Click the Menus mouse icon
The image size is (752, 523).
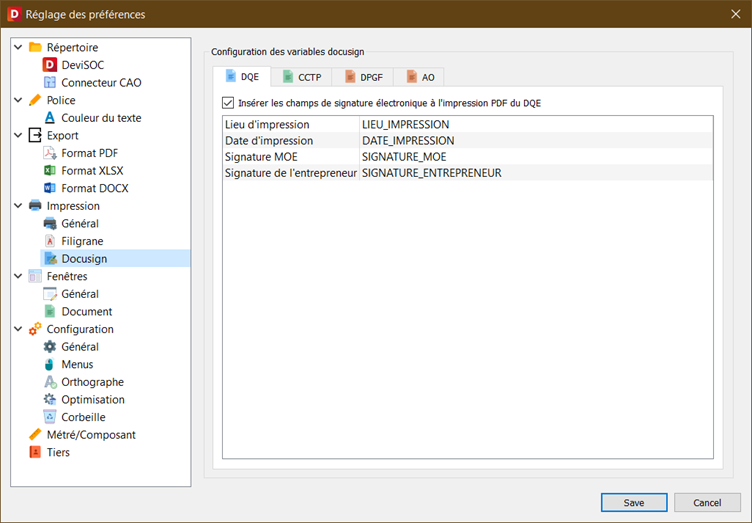(49, 364)
